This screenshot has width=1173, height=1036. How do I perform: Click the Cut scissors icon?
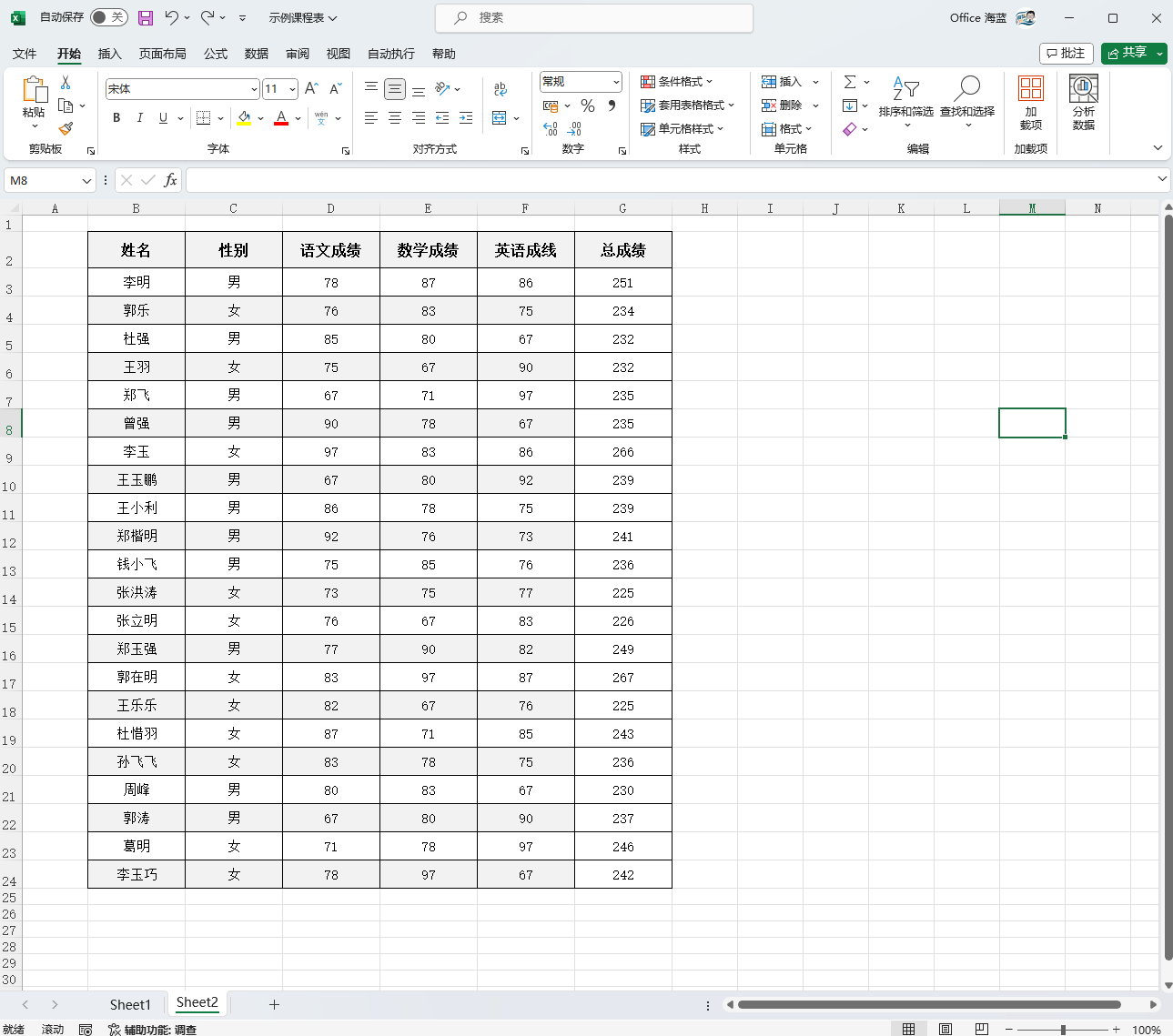[x=66, y=83]
